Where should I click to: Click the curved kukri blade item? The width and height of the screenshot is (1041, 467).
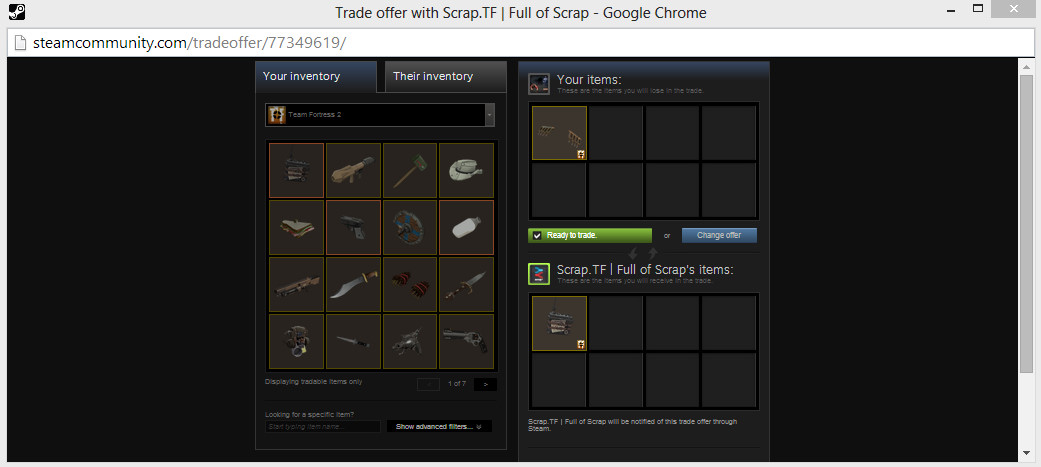353,284
